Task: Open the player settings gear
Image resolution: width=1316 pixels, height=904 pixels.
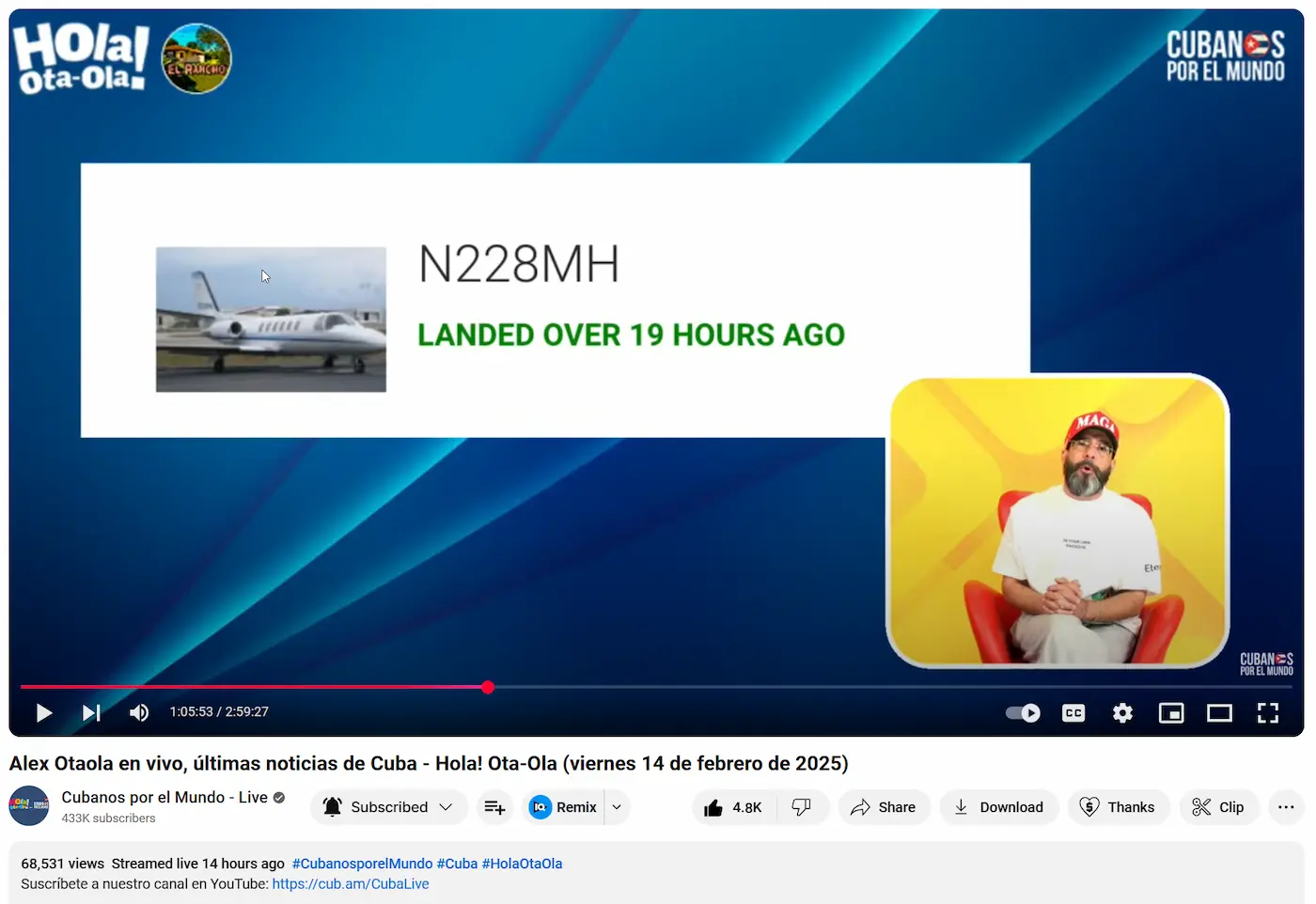Action: 1122,713
